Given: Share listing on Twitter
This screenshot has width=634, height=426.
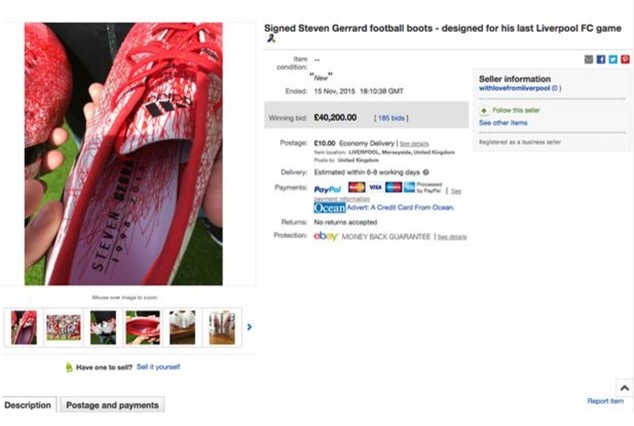Looking at the screenshot, I should [x=613, y=59].
